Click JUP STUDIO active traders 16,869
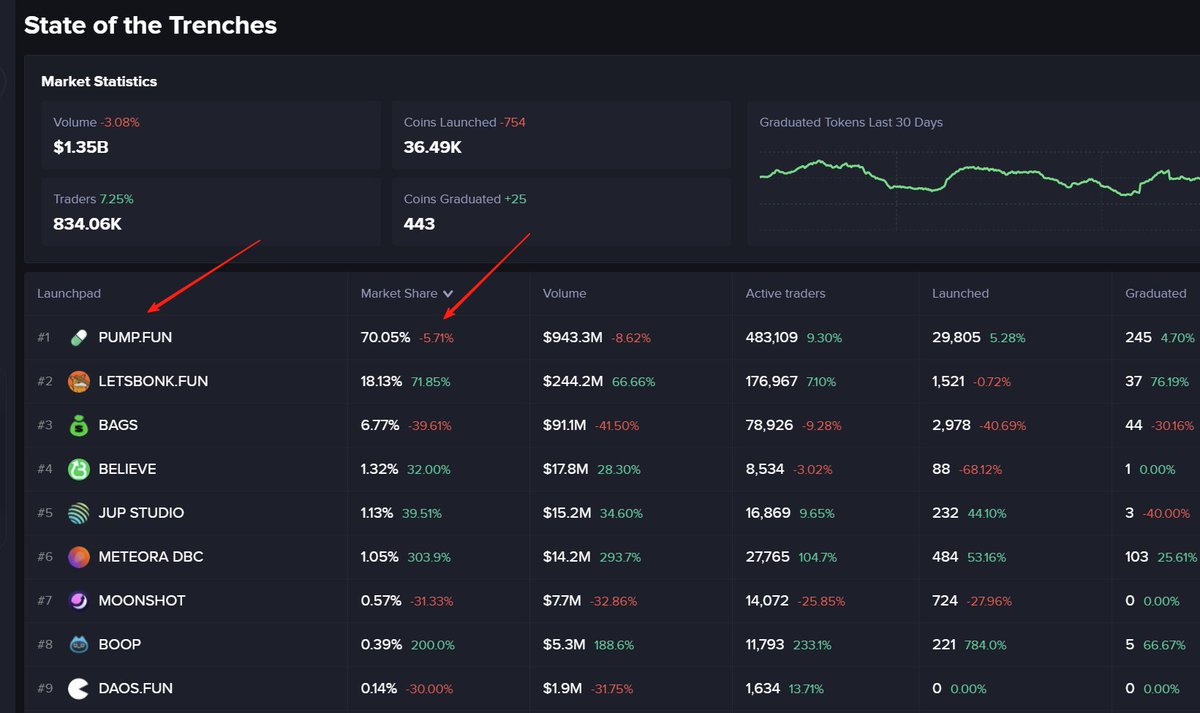Viewport: 1200px width, 713px height. (x=768, y=513)
